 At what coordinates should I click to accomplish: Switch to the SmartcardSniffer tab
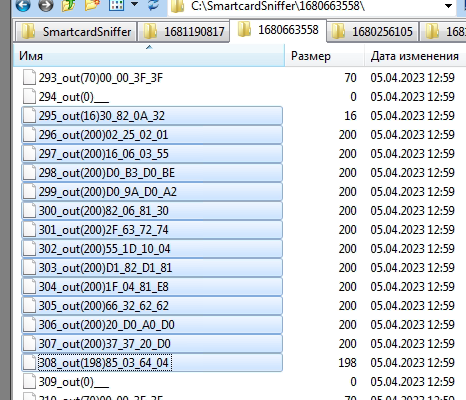pyautogui.click(x=76, y=32)
